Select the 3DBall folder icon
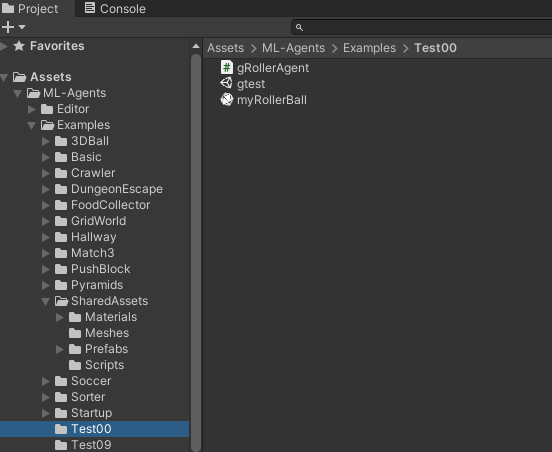552x452 pixels. (61, 141)
